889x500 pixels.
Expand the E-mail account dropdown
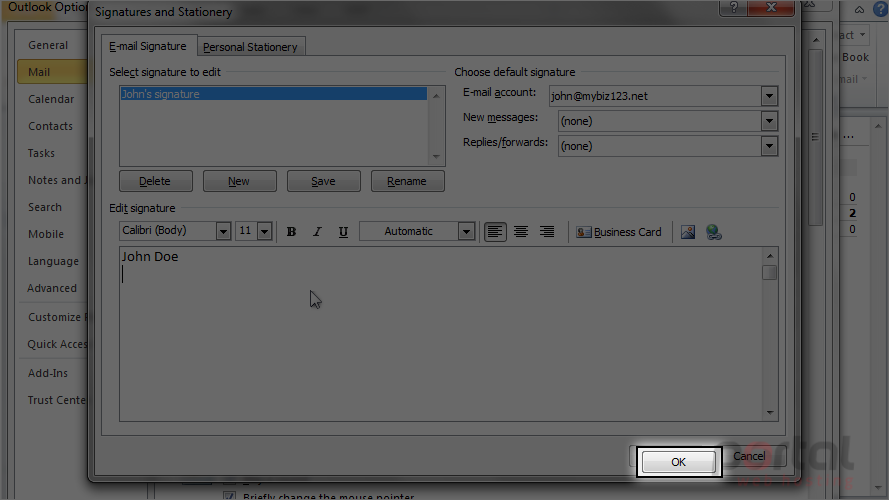click(769, 96)
